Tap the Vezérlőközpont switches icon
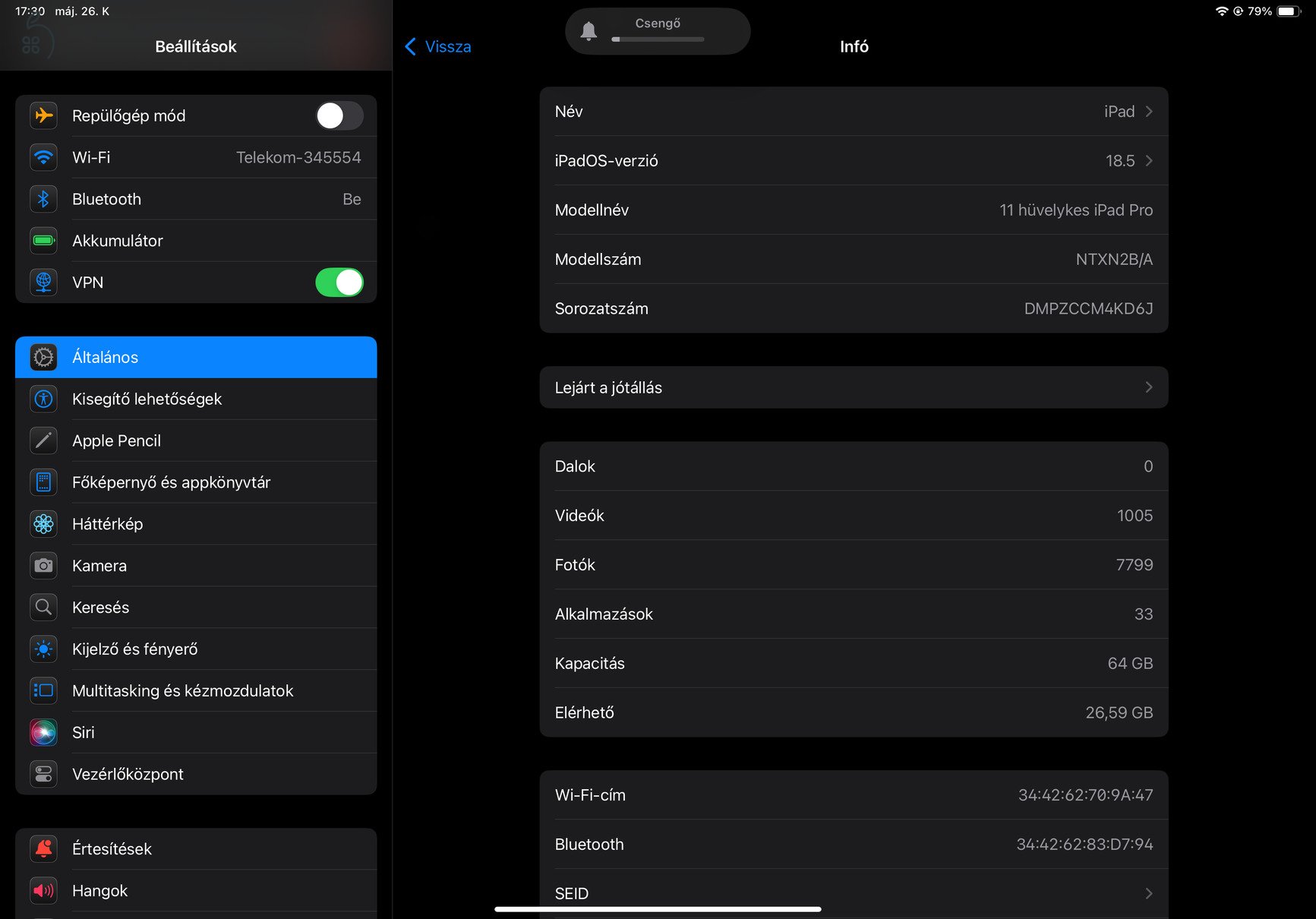The height and width of the screenshot is (919, 1316). click(x=44, y=774)
